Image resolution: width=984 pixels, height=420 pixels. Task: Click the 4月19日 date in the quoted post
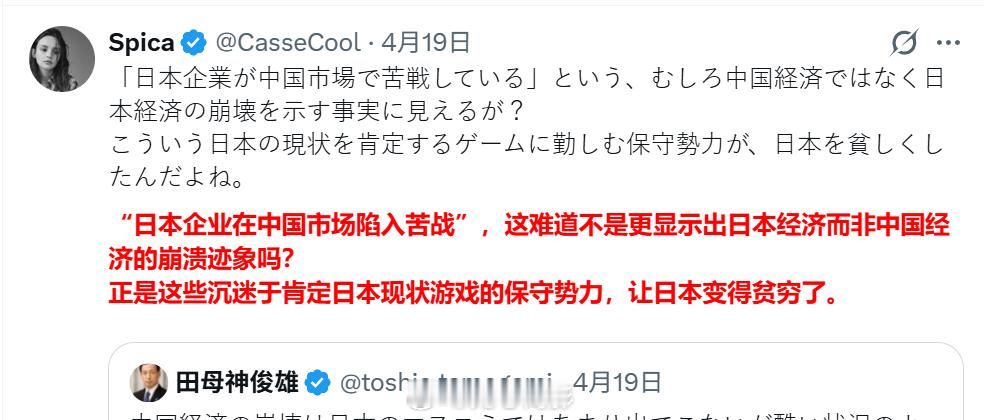click(x=617, y=382)
